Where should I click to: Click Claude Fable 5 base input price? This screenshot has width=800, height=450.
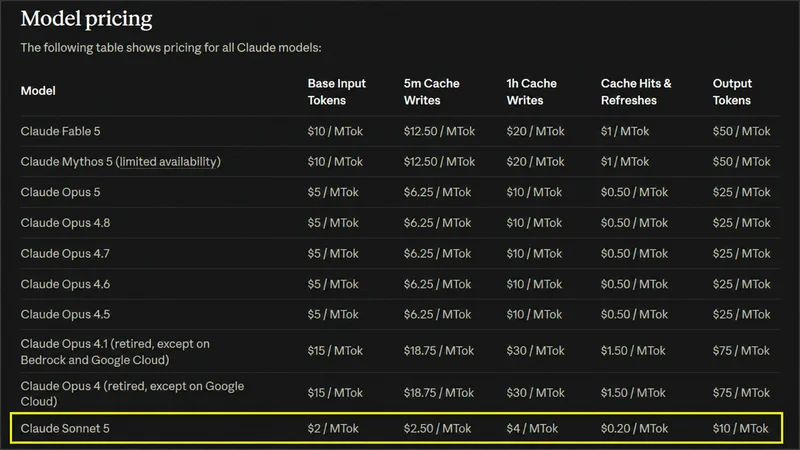pyautogui.click(x=335, y=131)
